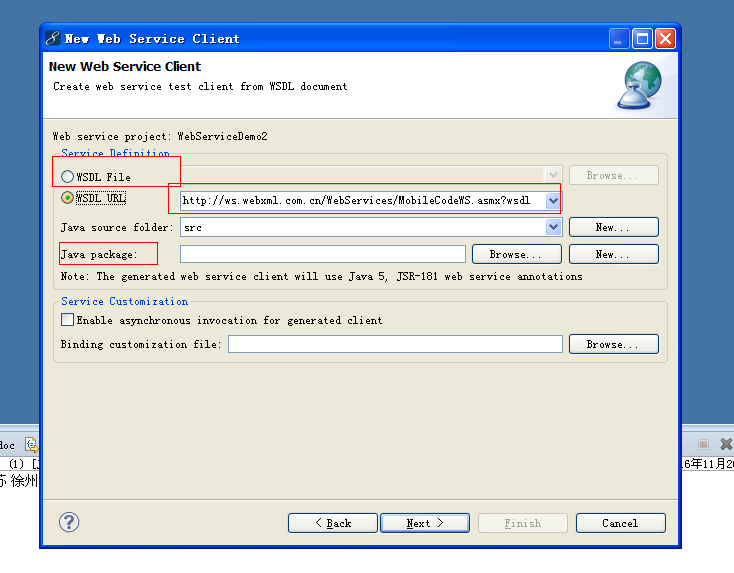Click the Finish button
This screenshot has width=734, height=573.
(523, 523)
